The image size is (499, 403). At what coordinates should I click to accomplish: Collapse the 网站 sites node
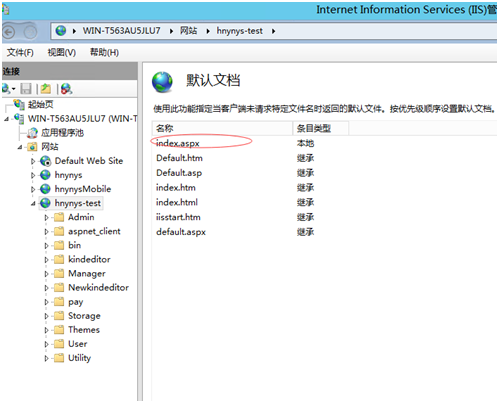pyautogui.click(x=20, y=147)
